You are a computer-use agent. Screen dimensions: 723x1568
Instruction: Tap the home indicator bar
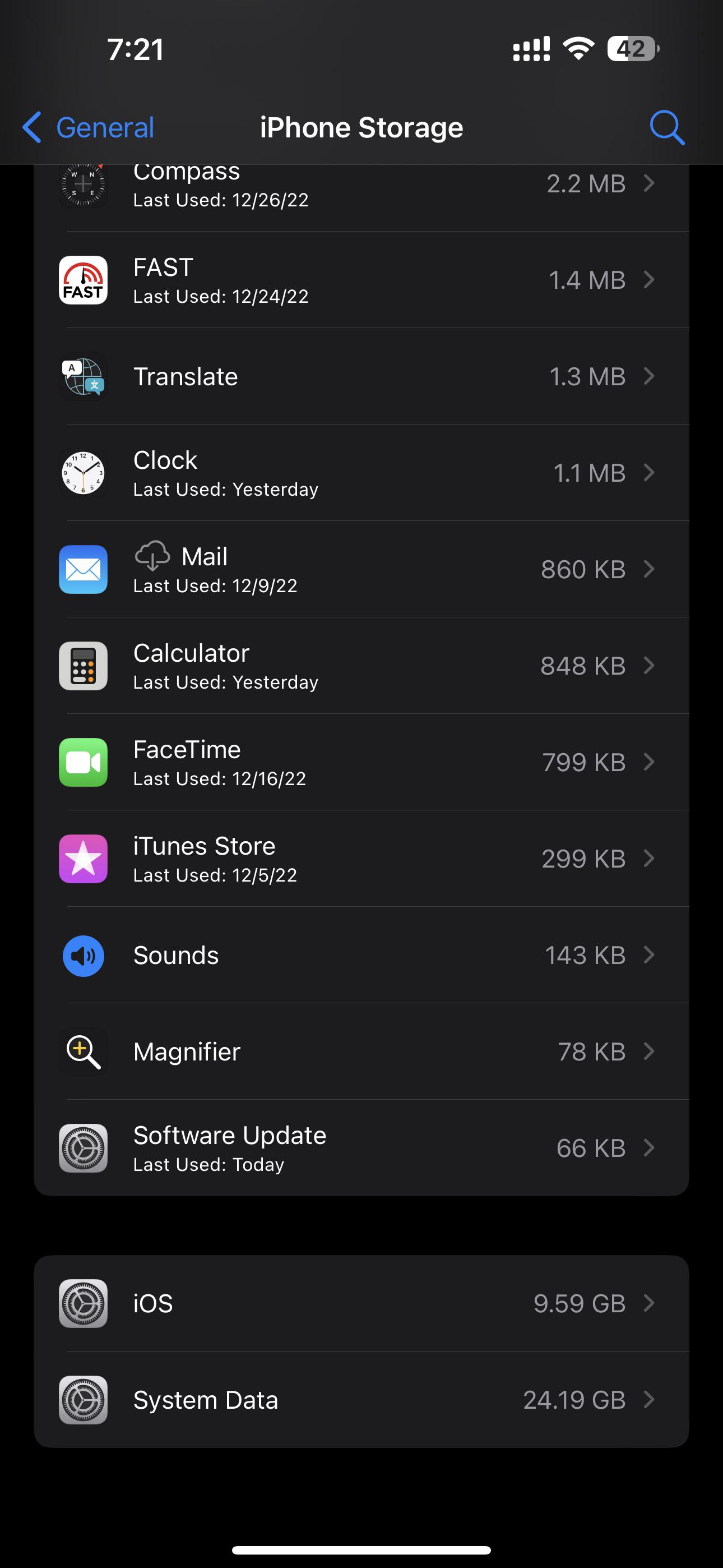(x=361, y=1549)
